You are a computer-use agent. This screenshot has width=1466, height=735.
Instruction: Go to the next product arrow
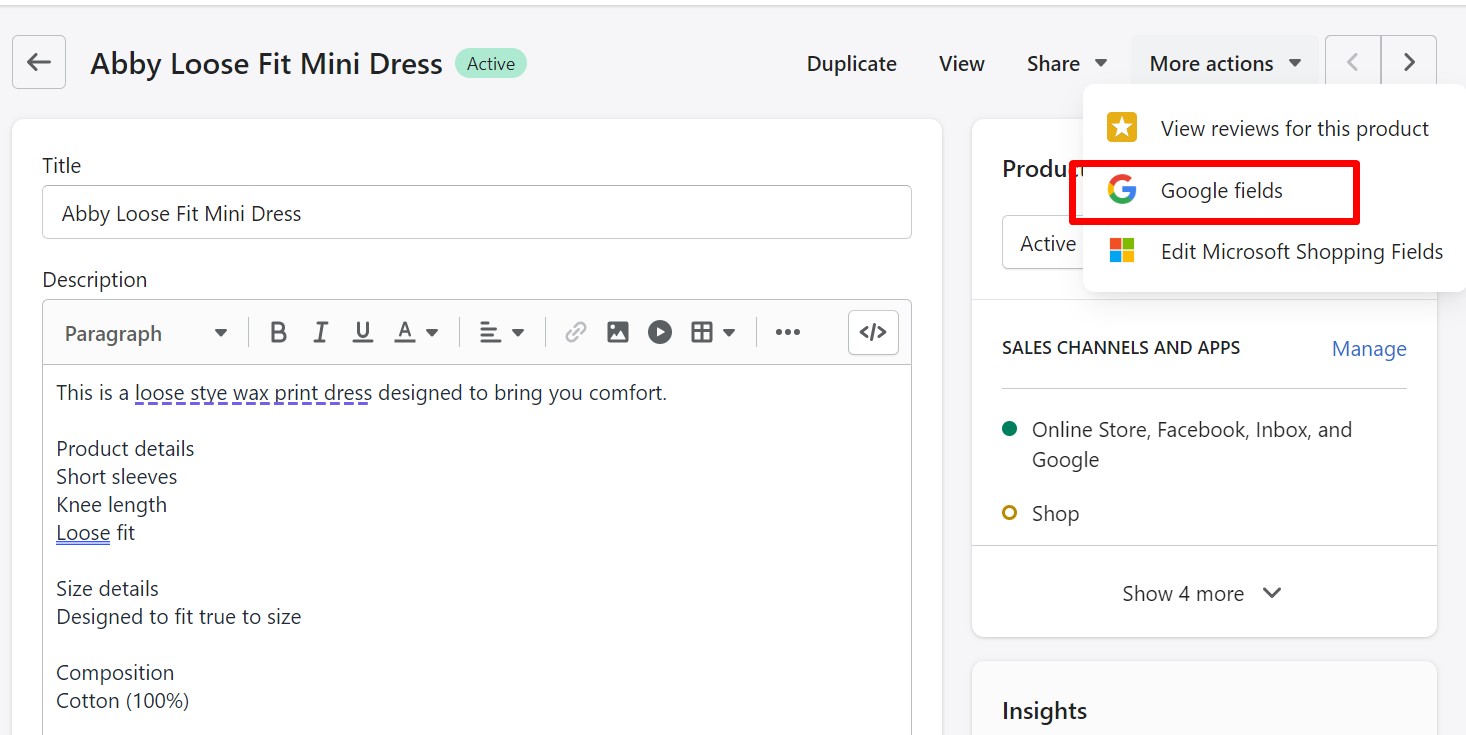[x=1409, y=63]
